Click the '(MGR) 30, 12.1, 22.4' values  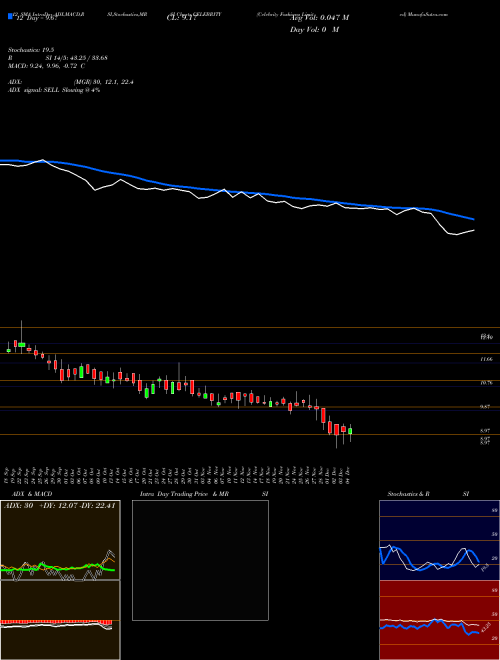click(104, 82)
